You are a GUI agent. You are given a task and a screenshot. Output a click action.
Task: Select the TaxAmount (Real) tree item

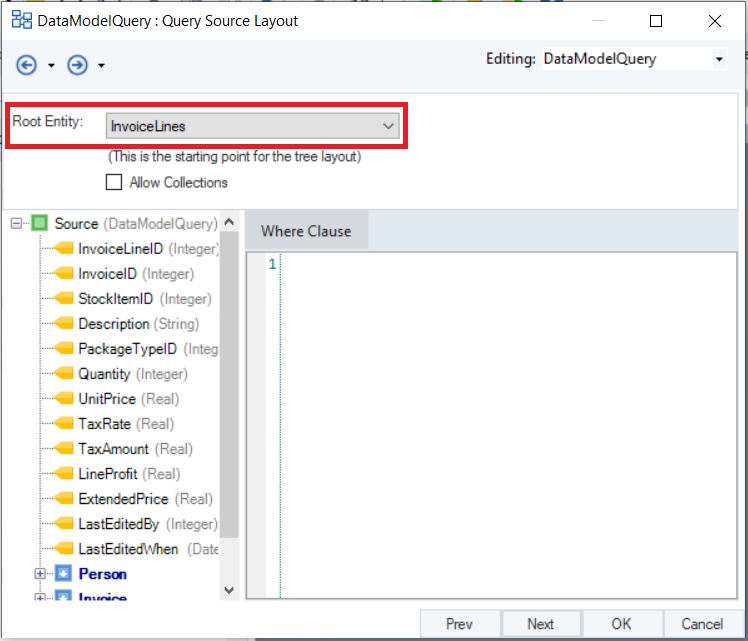(x=135, y=449)
